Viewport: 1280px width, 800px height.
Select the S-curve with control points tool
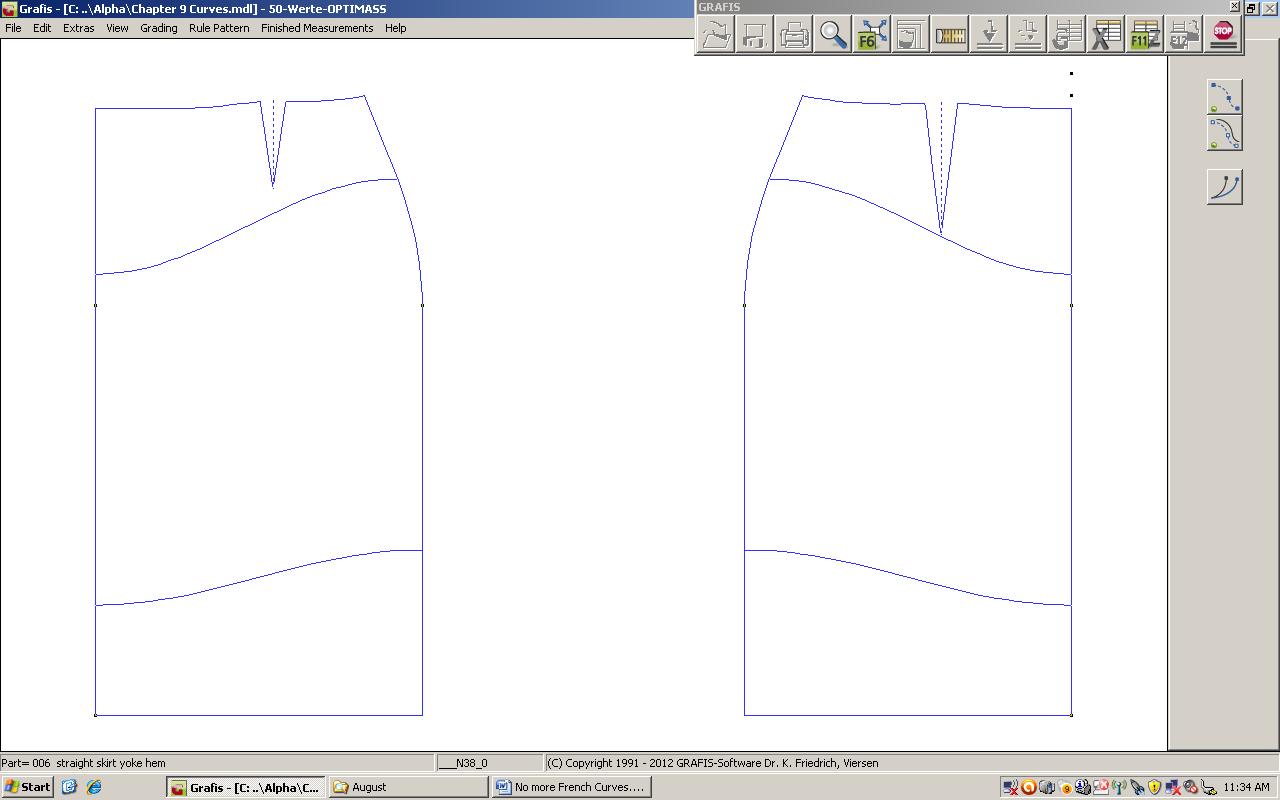pyautogui.click(x=1225, y=133)
